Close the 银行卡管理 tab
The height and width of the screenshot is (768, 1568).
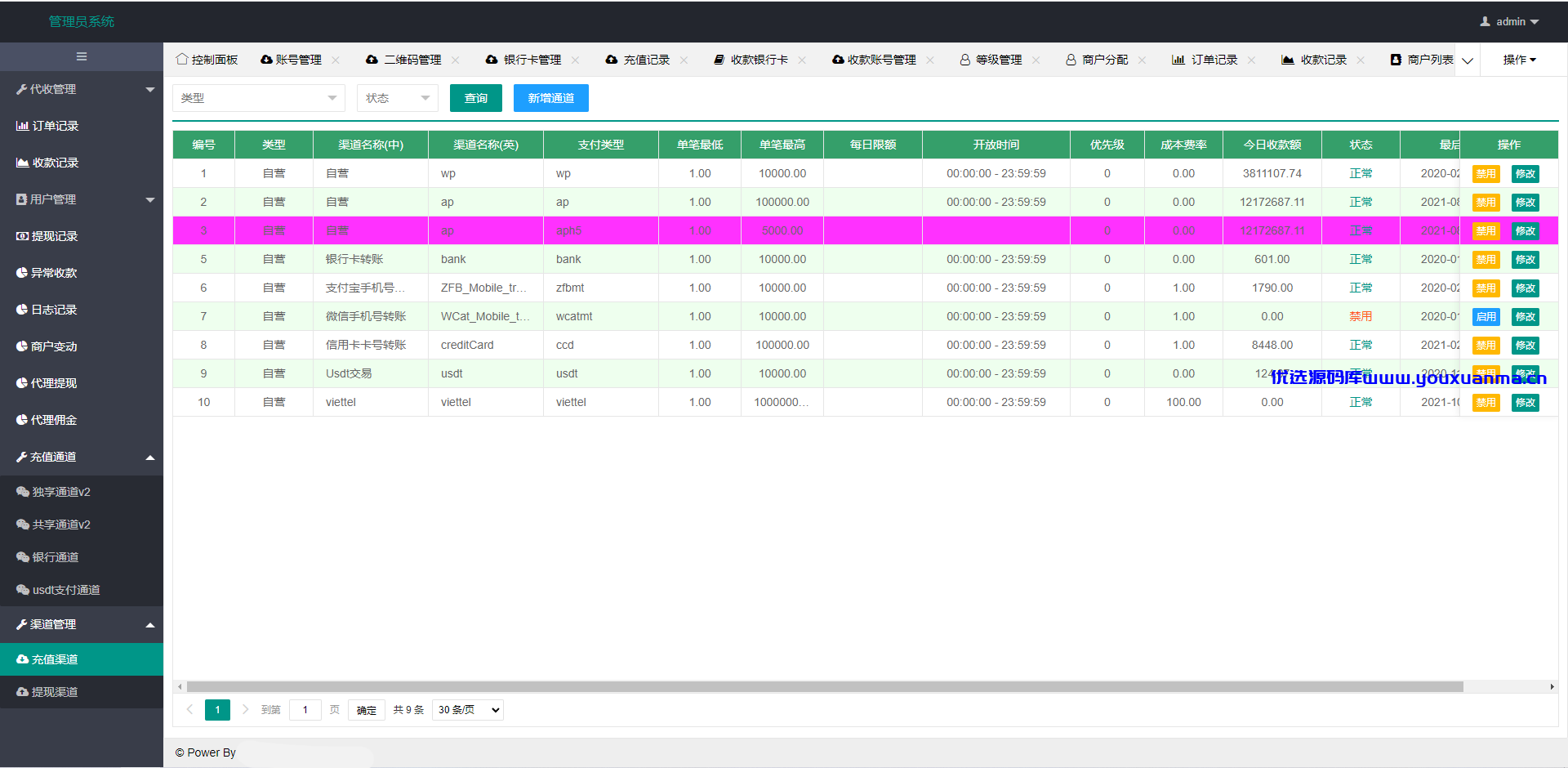(x=576, y=60)
